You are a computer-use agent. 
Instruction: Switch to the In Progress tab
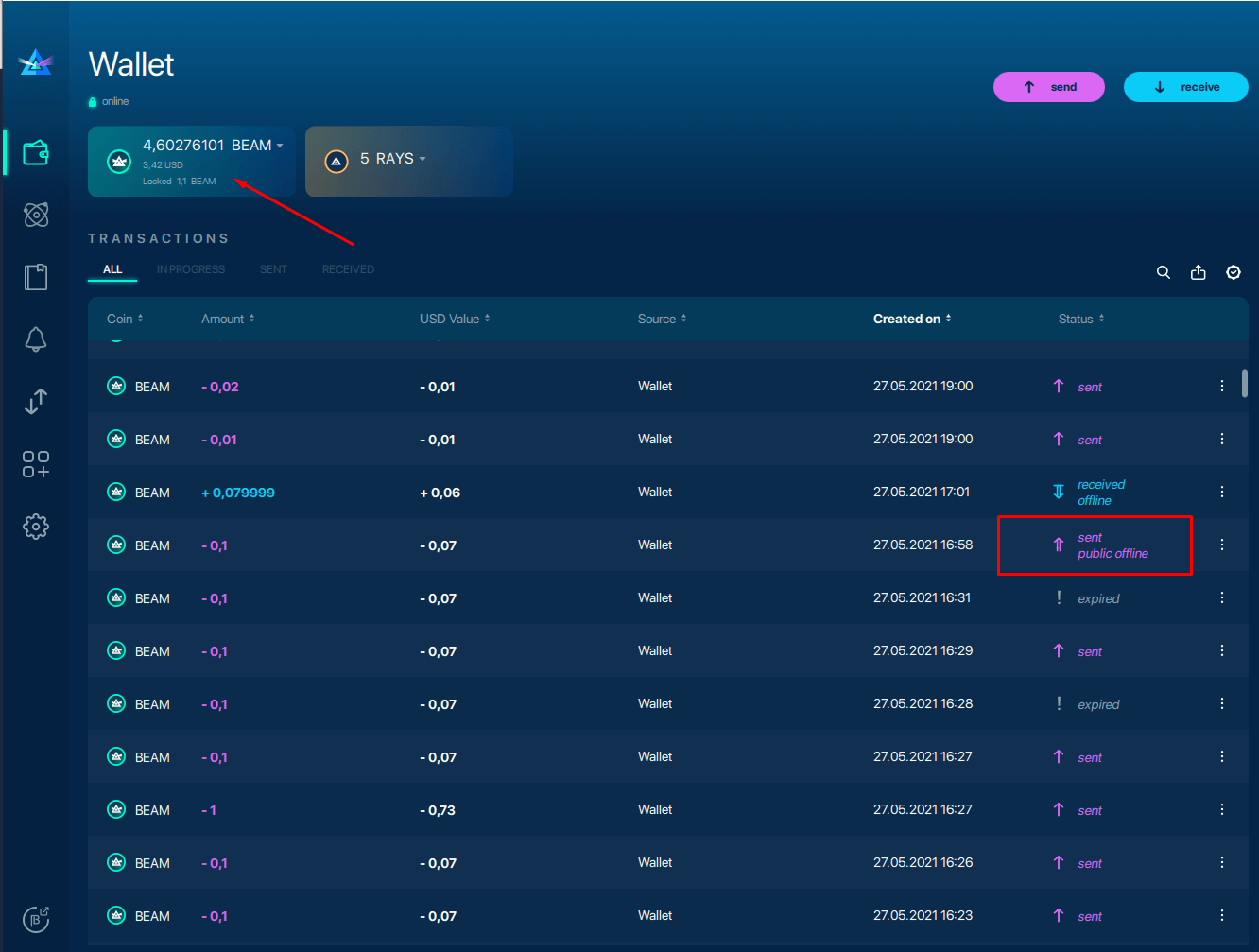191,269
